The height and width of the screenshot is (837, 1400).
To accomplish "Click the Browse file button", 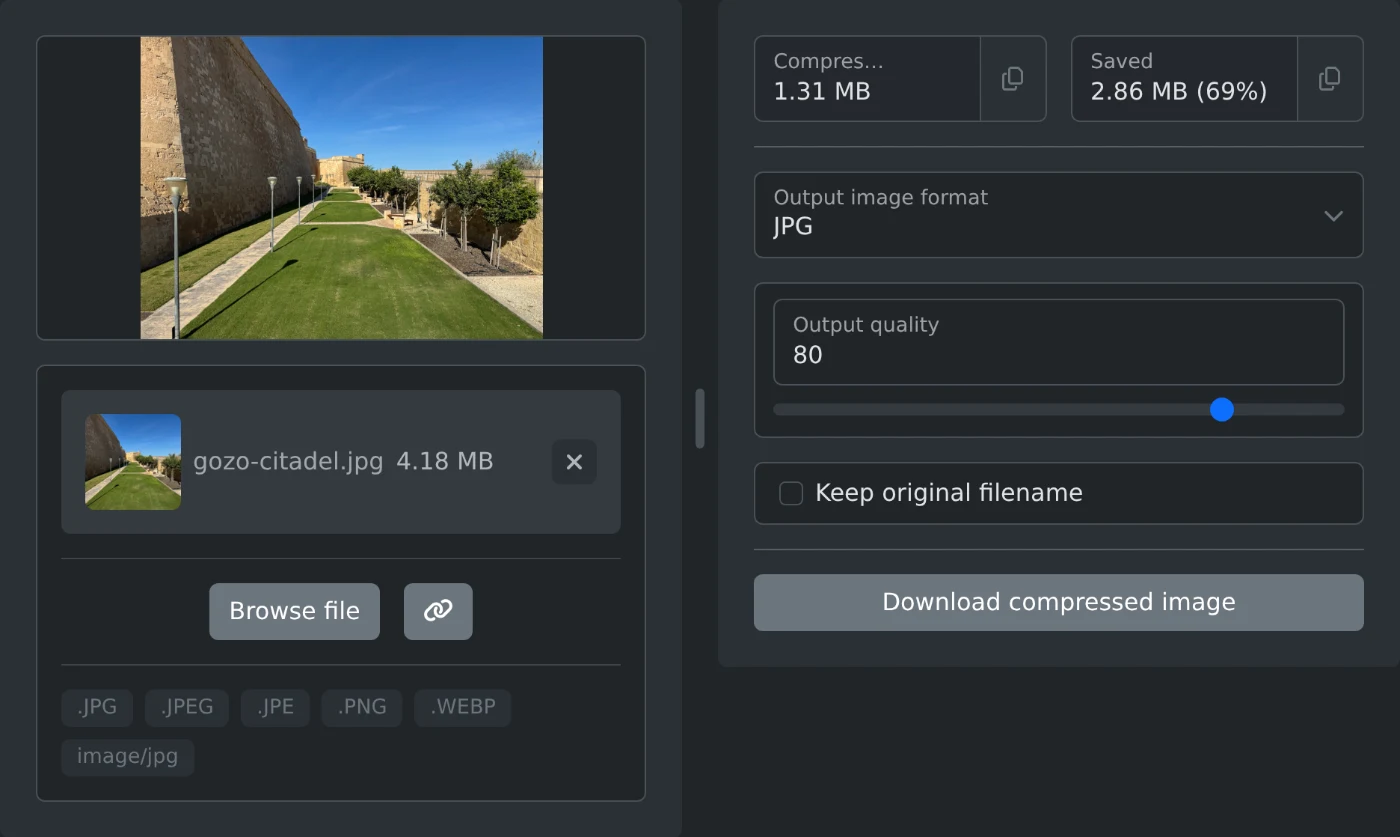I will click(x=294, y=611).
